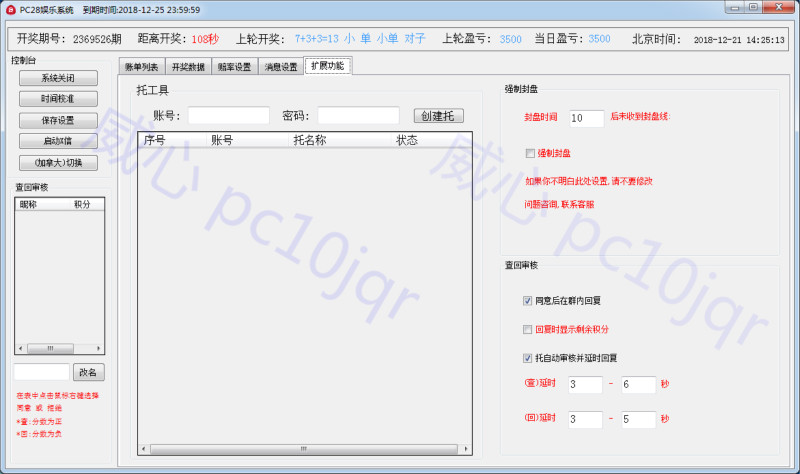Click the 托名称 column header
Image resolution: width=800 pixels, height=474 pixels.
click(340, 140)
